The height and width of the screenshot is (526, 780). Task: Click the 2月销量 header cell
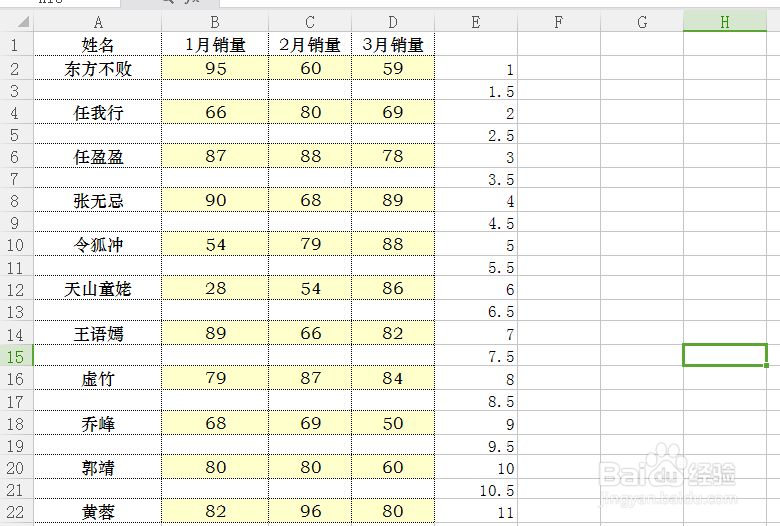click(x=310, y=44)
